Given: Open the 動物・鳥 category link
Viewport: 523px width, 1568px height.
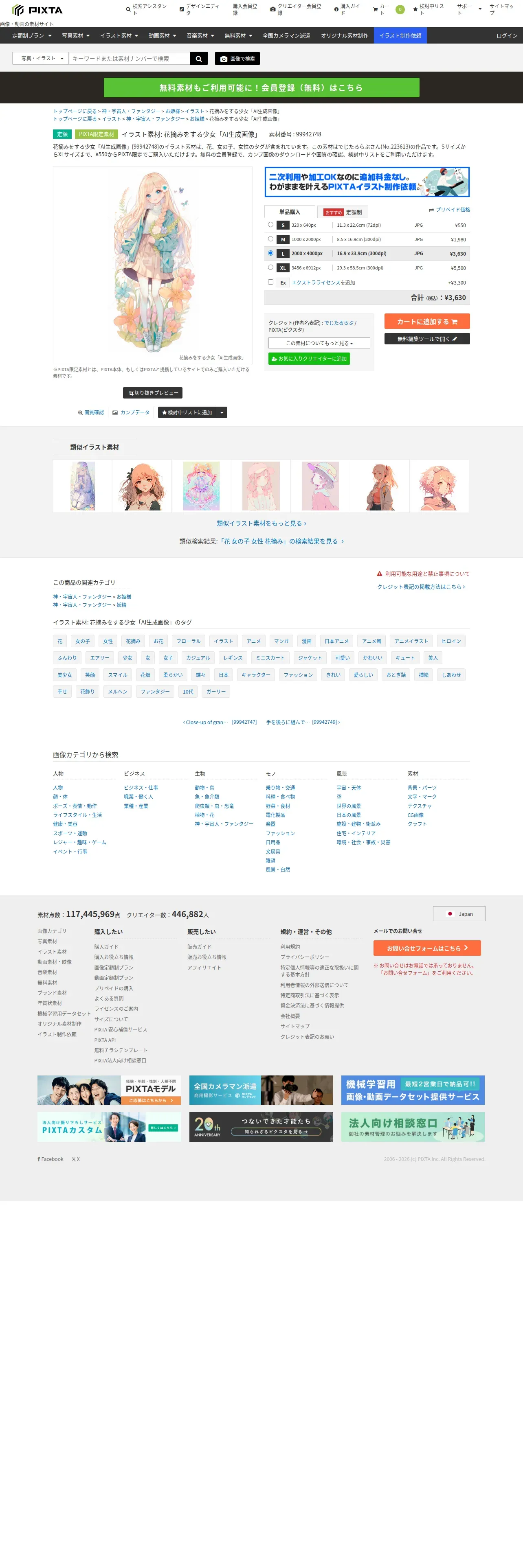Looking at the screenshot, I should tap(204, 788).
